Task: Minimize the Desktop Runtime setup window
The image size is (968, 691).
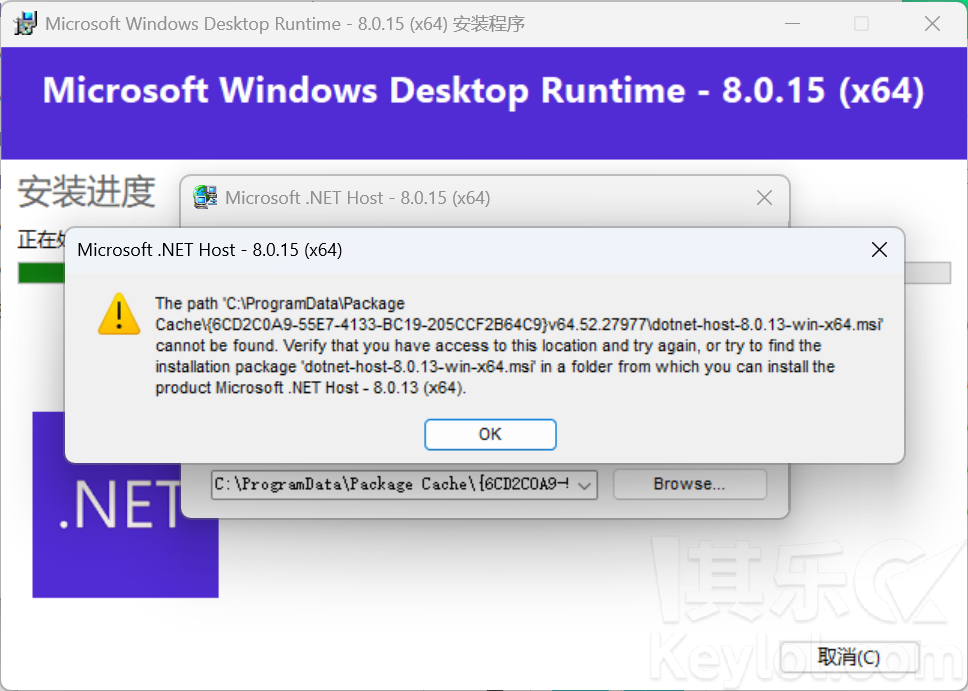Action: (x=793, y=23)
